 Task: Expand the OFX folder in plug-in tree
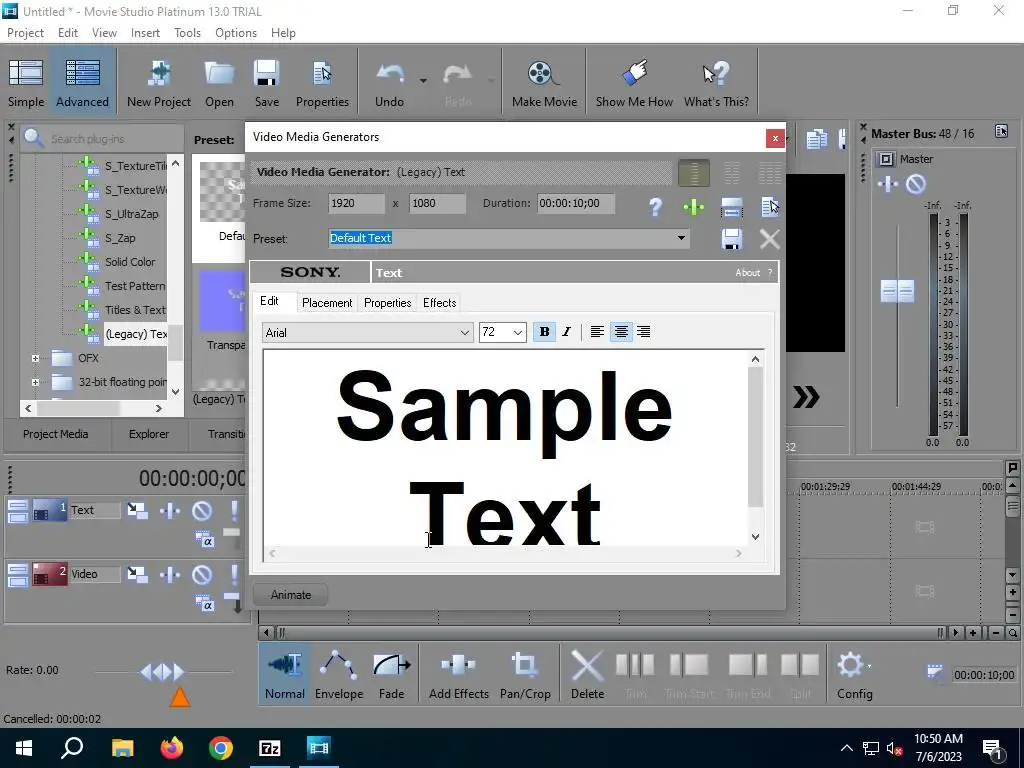[x=35, y=358]
